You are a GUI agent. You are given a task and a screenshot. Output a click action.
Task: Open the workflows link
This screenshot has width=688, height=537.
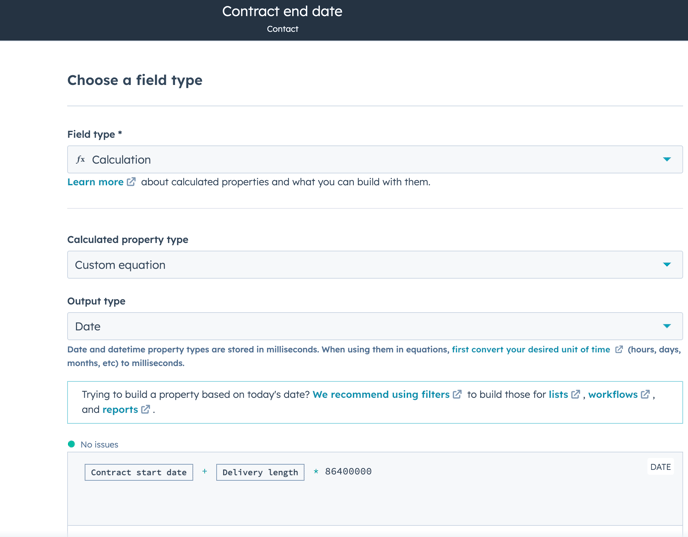(x=613, y=394)
